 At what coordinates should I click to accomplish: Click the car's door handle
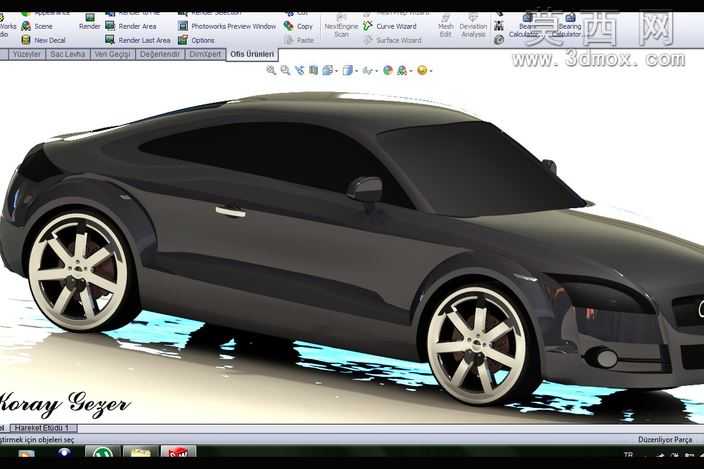pyautogui.click(x=230, y=212)
